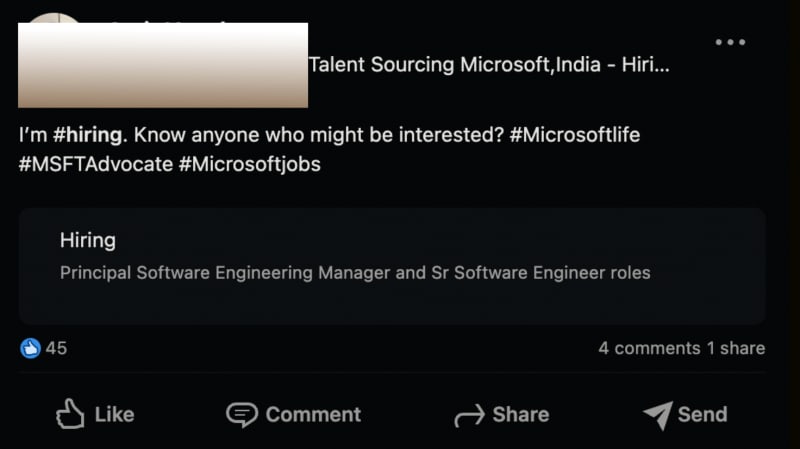View the 45 reactions list
Screen dimensions: 800x449
pyautogui.click(x=56, y=348)
